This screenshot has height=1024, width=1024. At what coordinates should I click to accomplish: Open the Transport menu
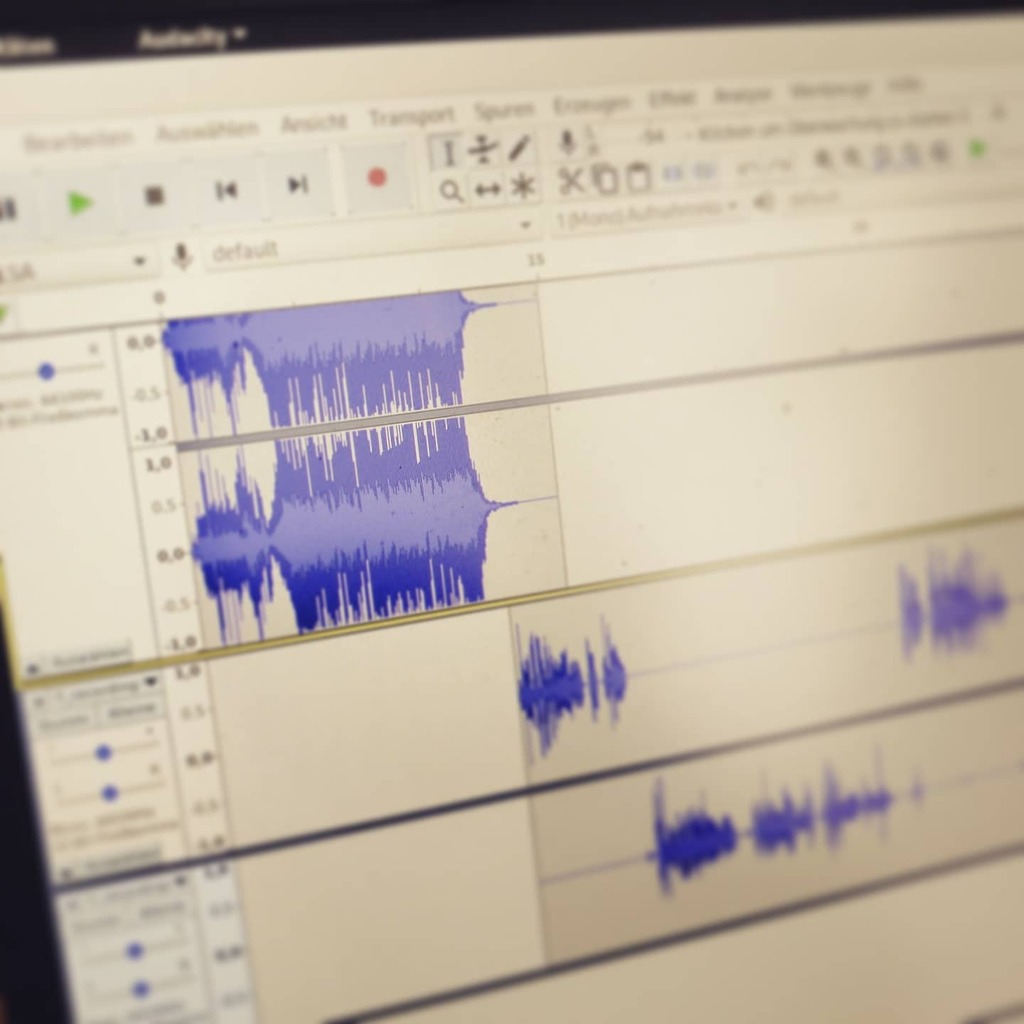pyautogui.click(x=411, y=116)
